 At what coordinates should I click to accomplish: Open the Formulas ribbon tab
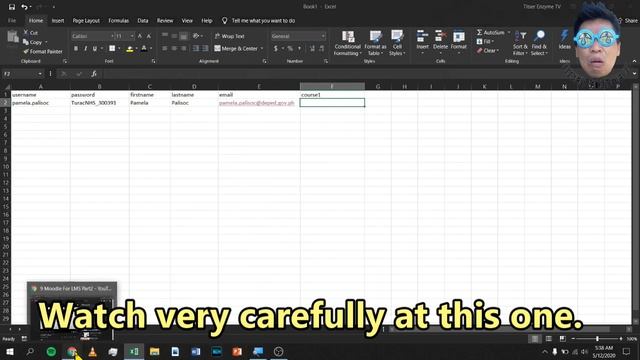click(x=118, y=20)
